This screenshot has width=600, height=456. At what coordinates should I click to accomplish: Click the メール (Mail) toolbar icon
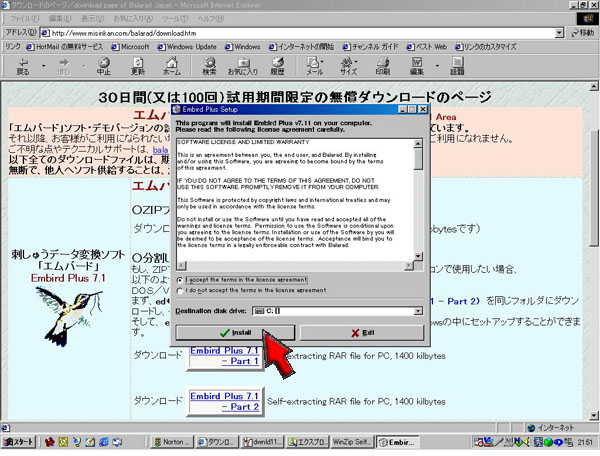pyautogui.click(x=314, y=66)
